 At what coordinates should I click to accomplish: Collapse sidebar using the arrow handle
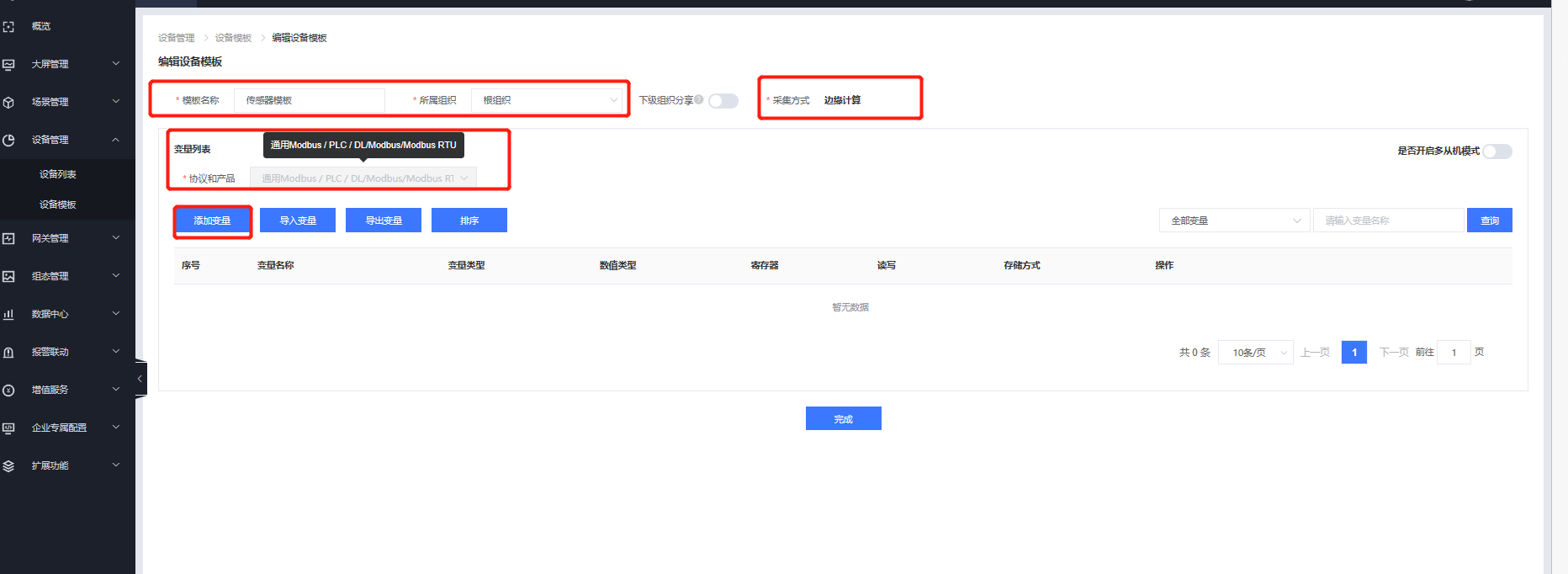[140, 379]
